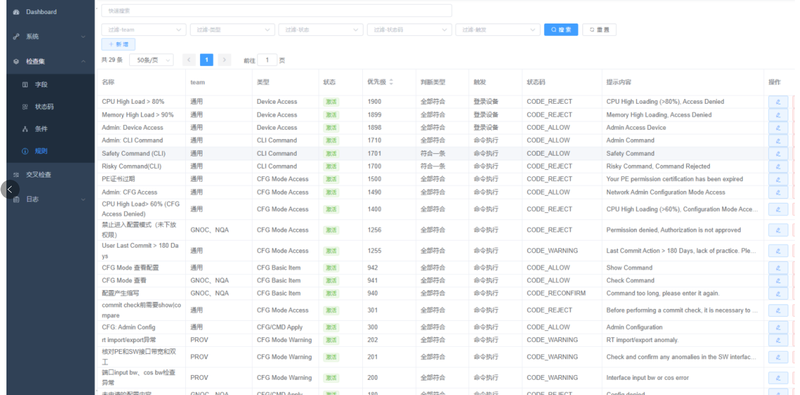This screenshot has width=800, height=395.
Task: Open the 字段 submenu page
Action: 50,85
